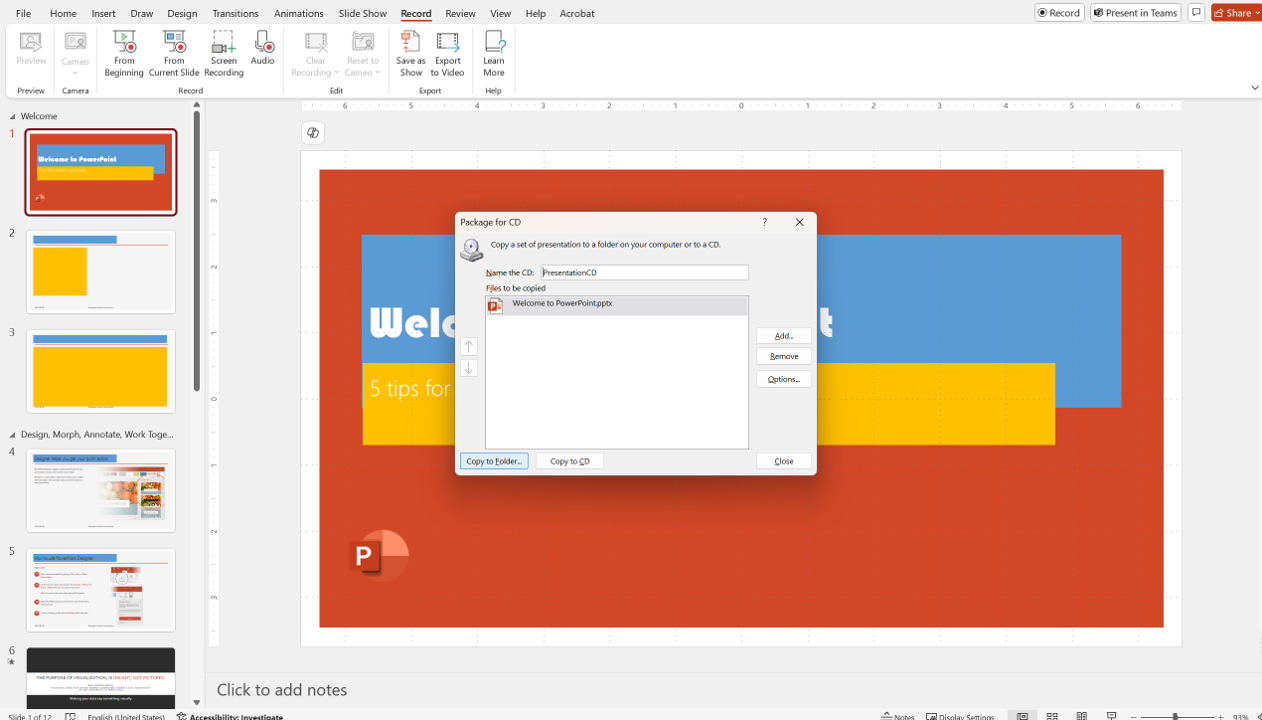Open the Screen Recording tool

(223, 55)
